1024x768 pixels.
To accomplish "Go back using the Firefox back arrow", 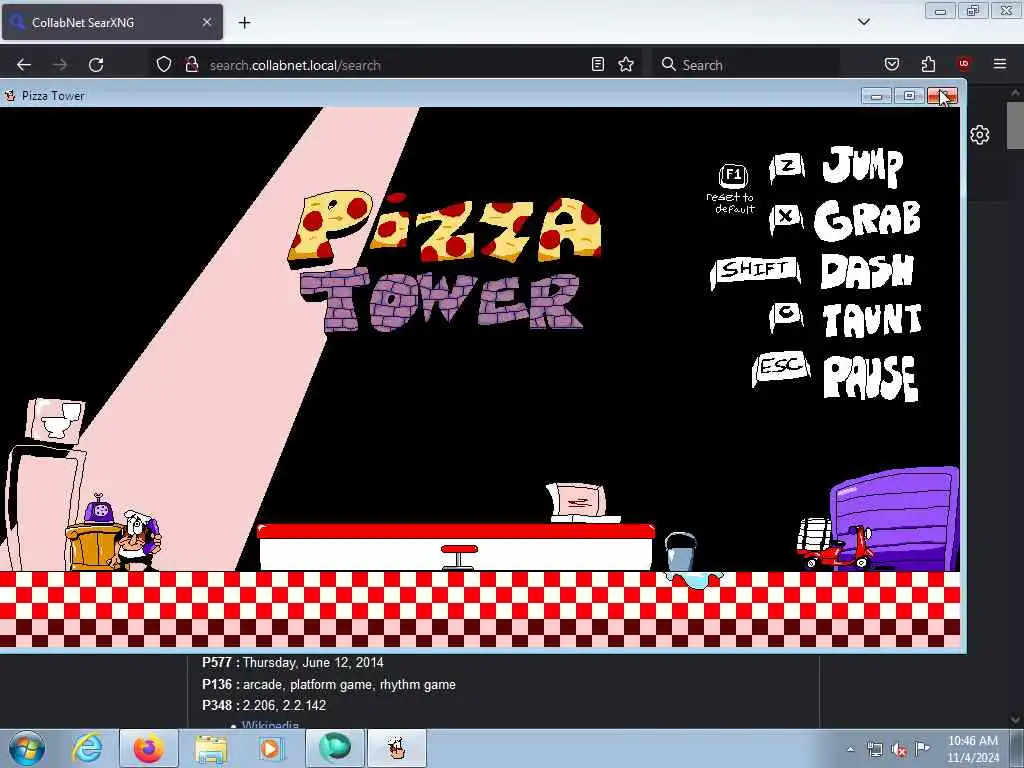I will 24,65.
